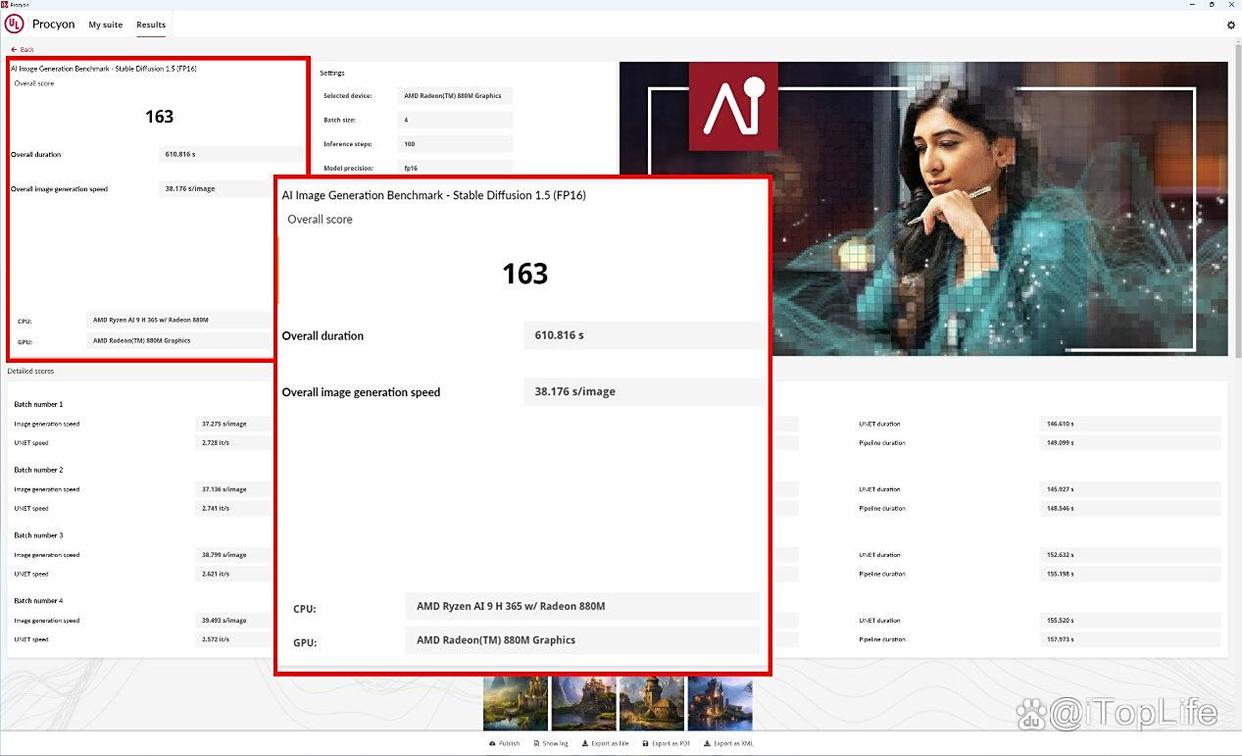1242x756 pixels.
Task: Click the Batch size value 4
Action: click(x=455, y=120)
